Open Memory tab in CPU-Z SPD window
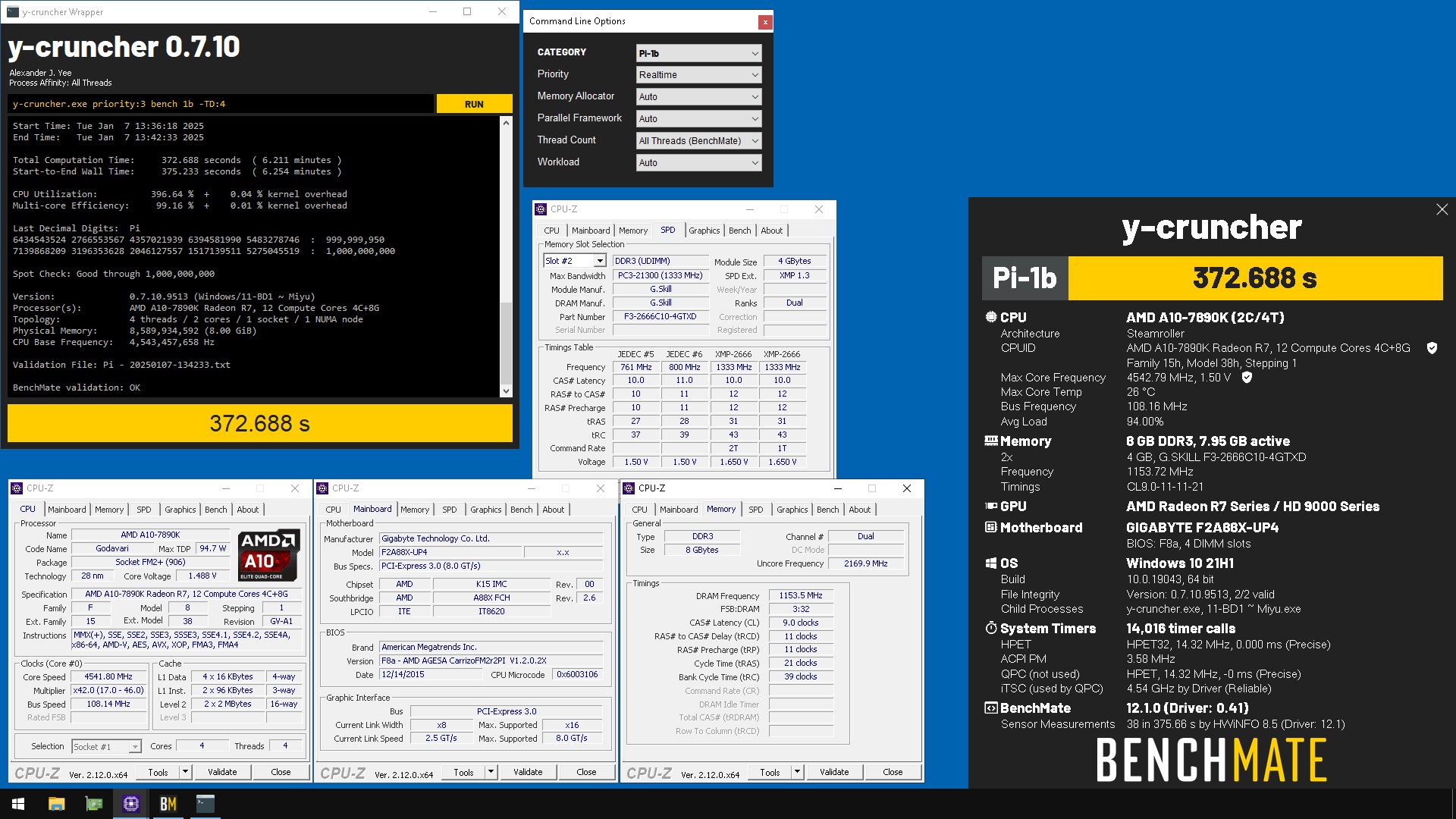This screenshot has height=819, width=1456. (632, 231)
